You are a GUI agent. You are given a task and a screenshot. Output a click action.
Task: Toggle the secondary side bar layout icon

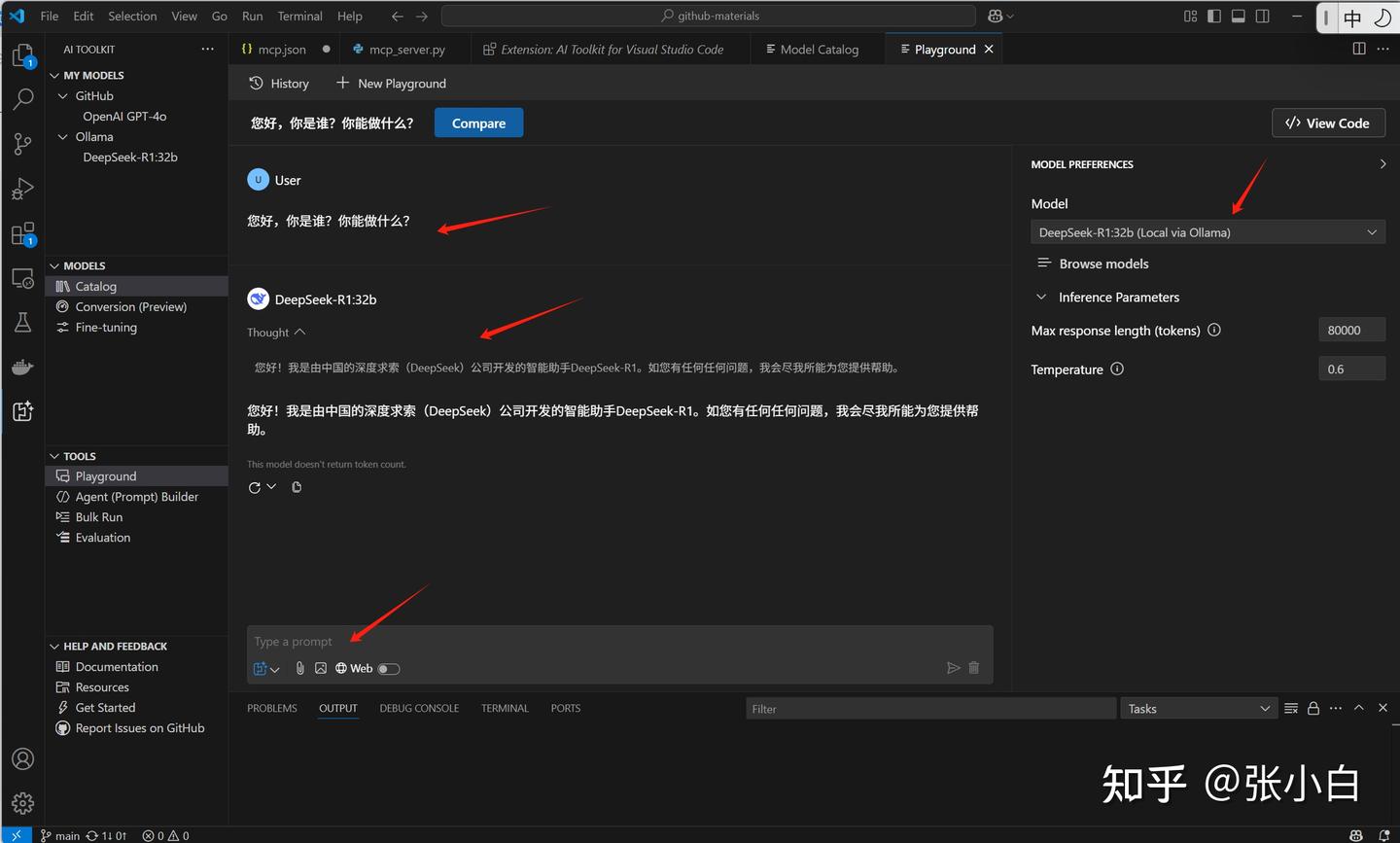coord(1263,17)
